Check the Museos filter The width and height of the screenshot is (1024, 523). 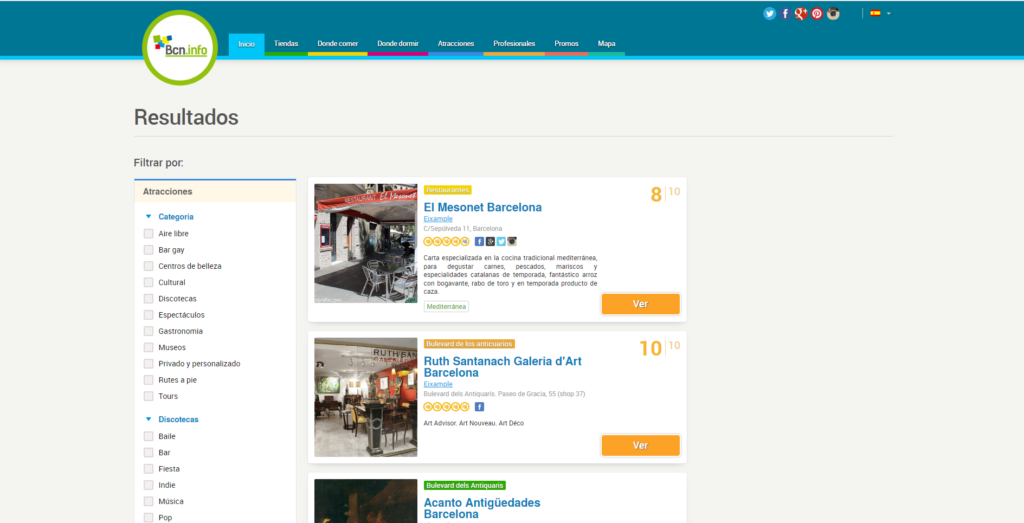[148, 348]
